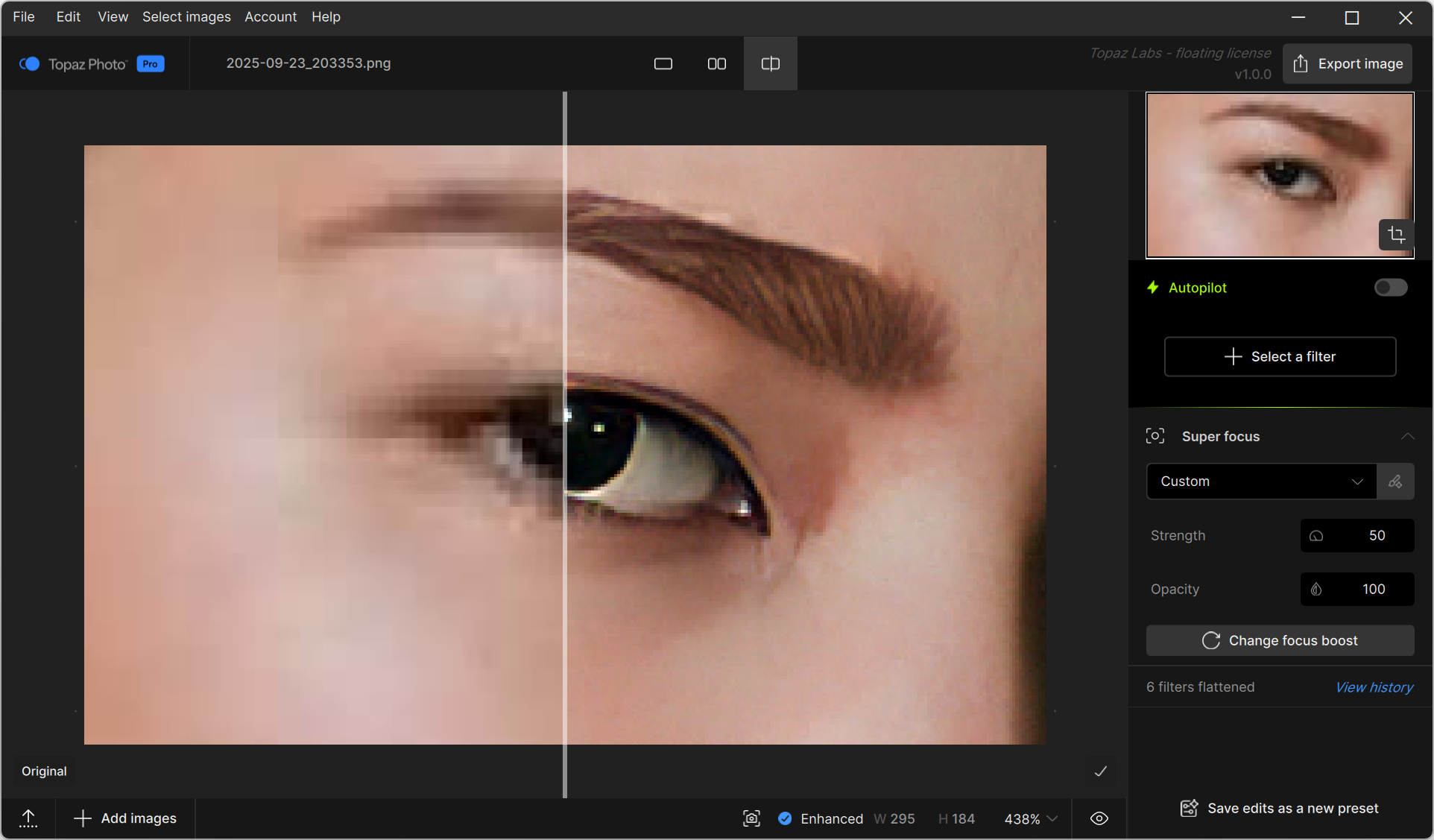Screen dimensions: 1434x840
Task: Open the Select images menu
Action: click(186, 16)
